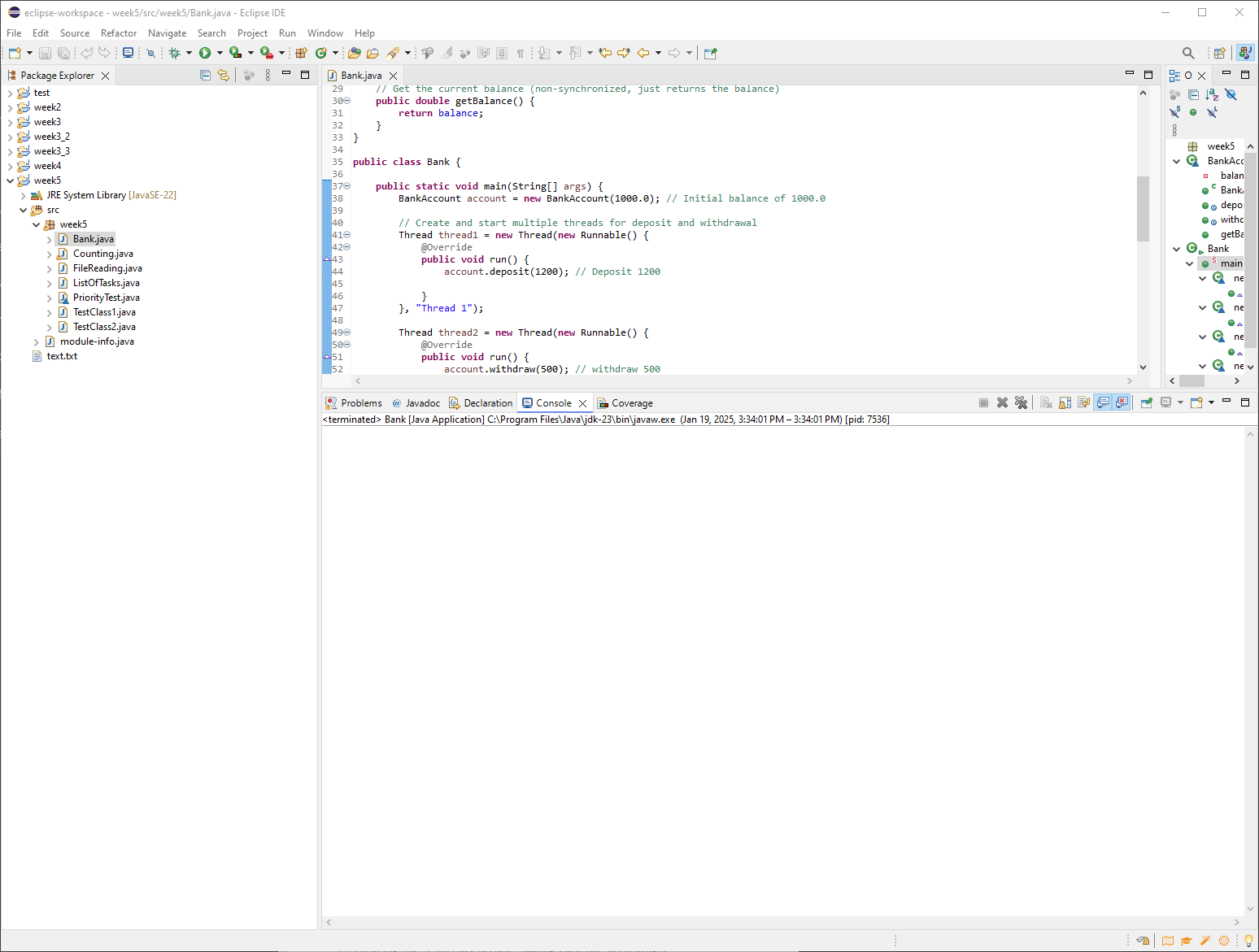The width and height of the screenshot is (1259, 952).
Task: Toggle Link with Editor in Package Explorer
Action: coord(224,75)
